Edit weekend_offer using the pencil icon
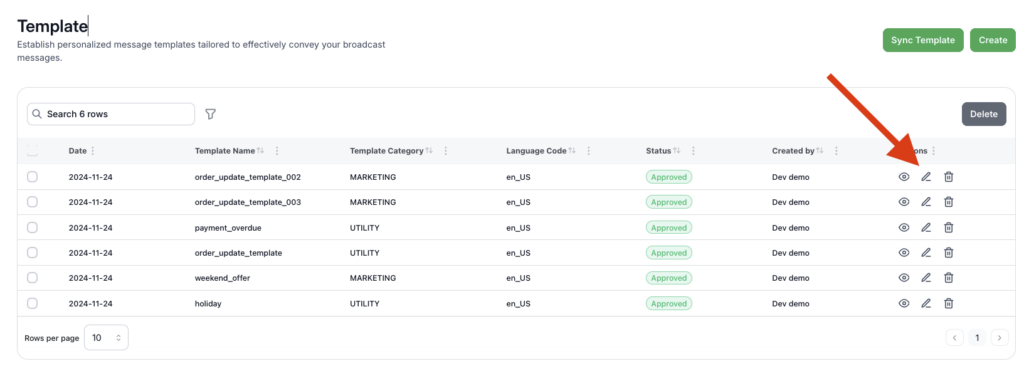 [926, 278]
